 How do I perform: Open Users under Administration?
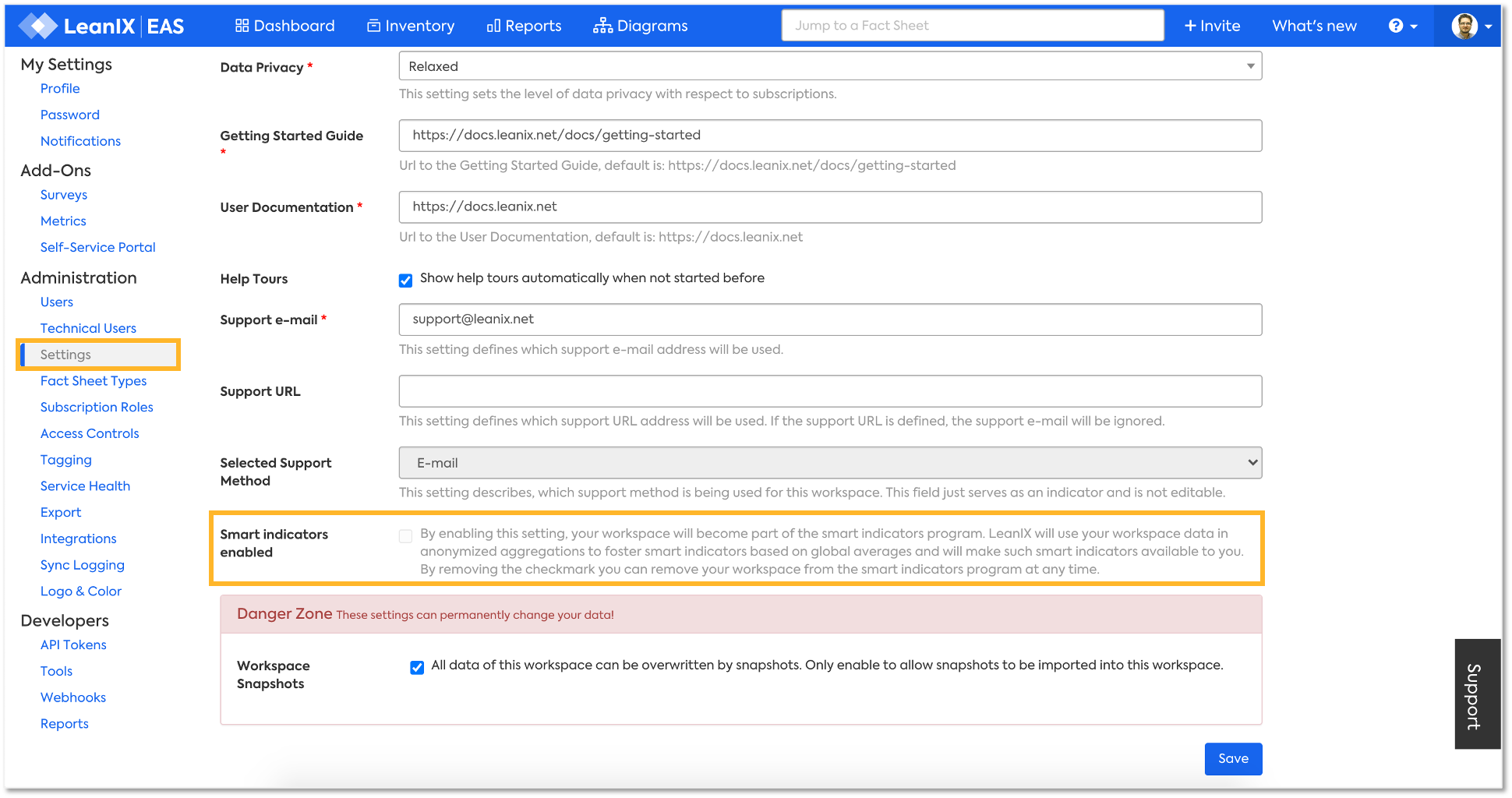click(x=57, y=302)
